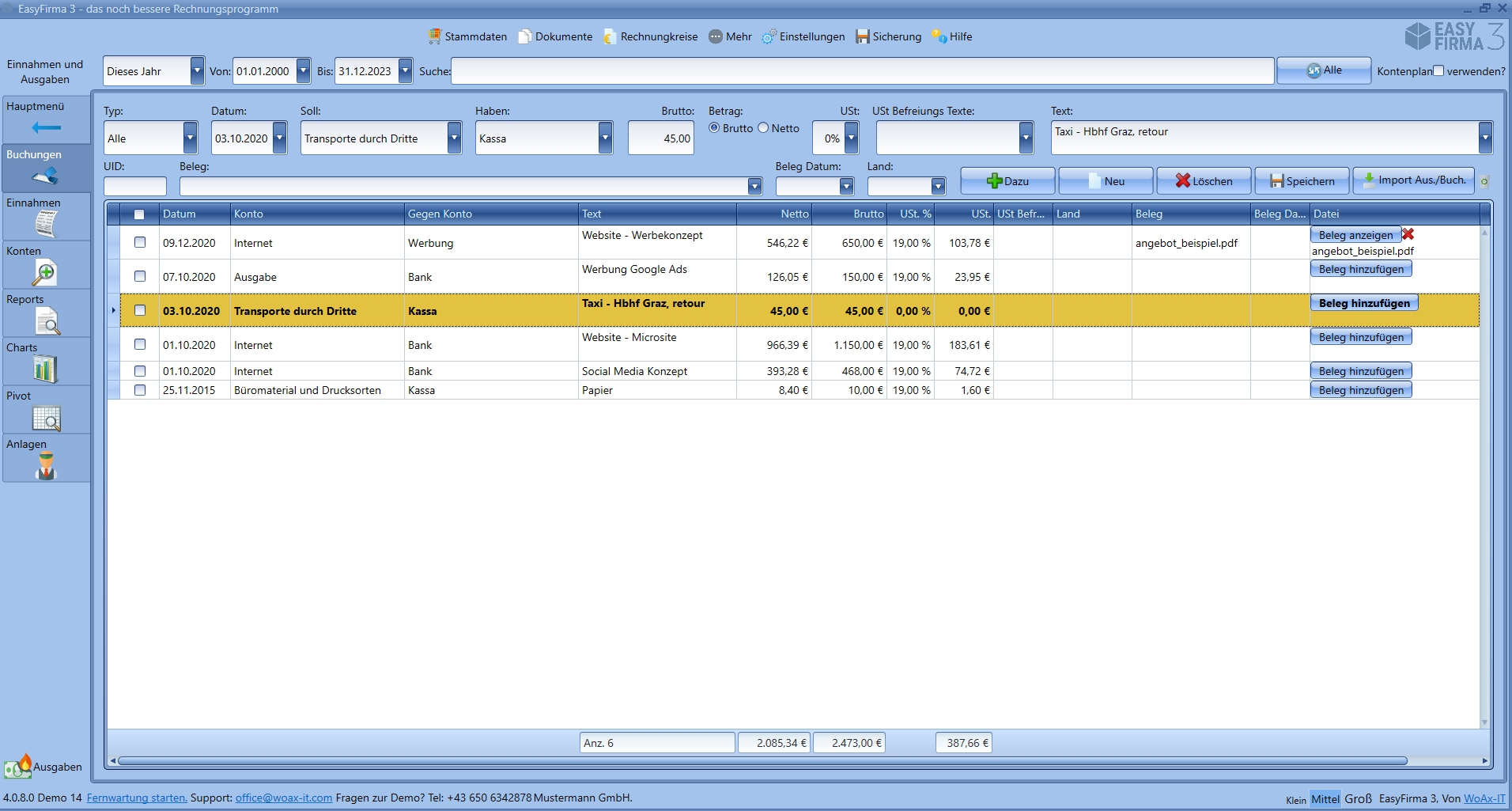Check the Papier row checkbox
1512x811 pixels.
point(140,389)
